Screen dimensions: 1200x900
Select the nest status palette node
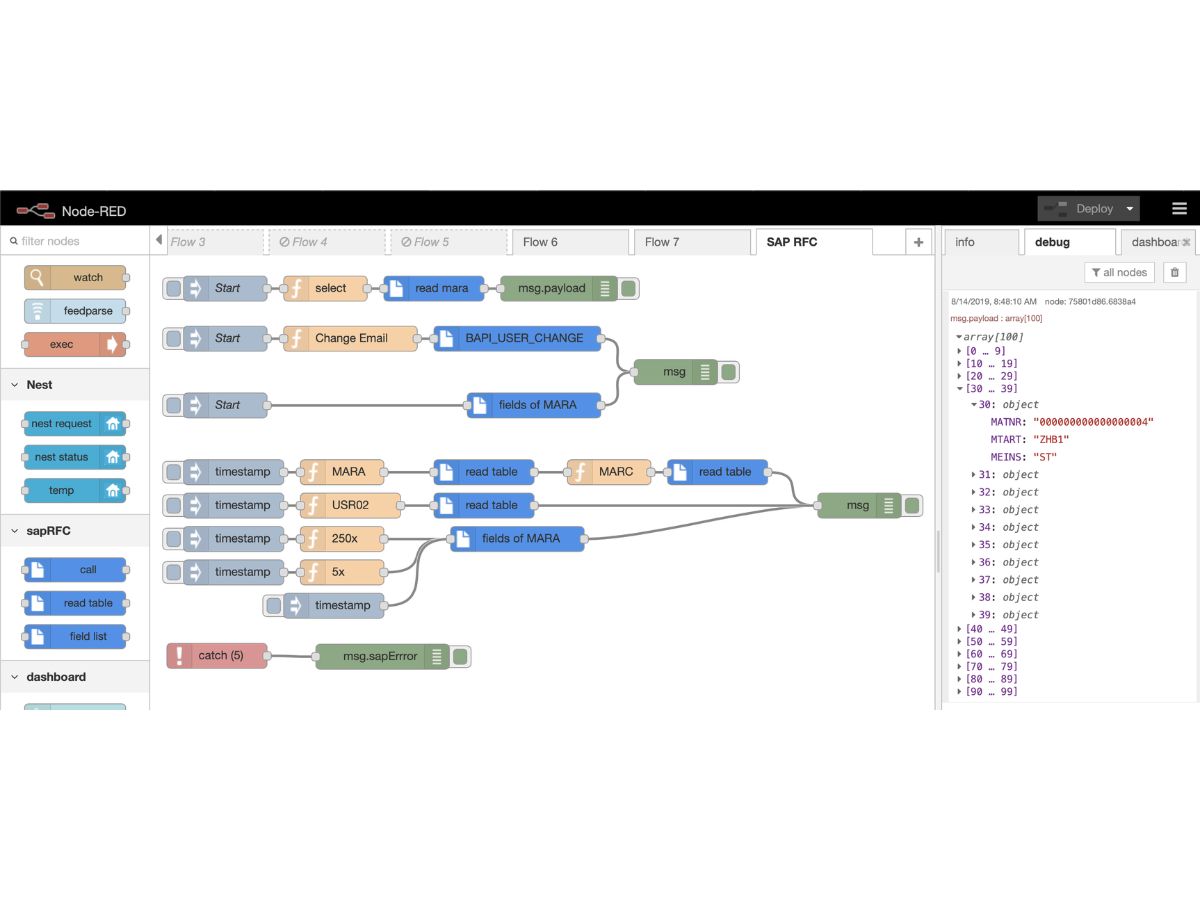point(76,457)
